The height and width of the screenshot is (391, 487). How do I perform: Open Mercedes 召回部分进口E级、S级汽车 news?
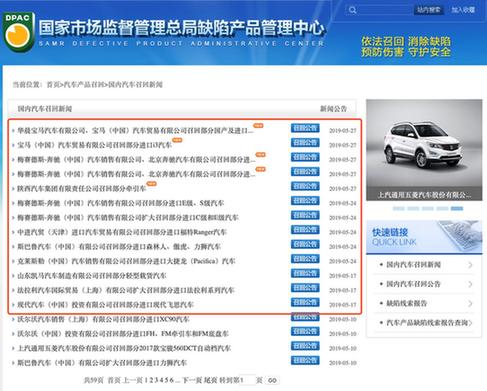coord(121,203)
